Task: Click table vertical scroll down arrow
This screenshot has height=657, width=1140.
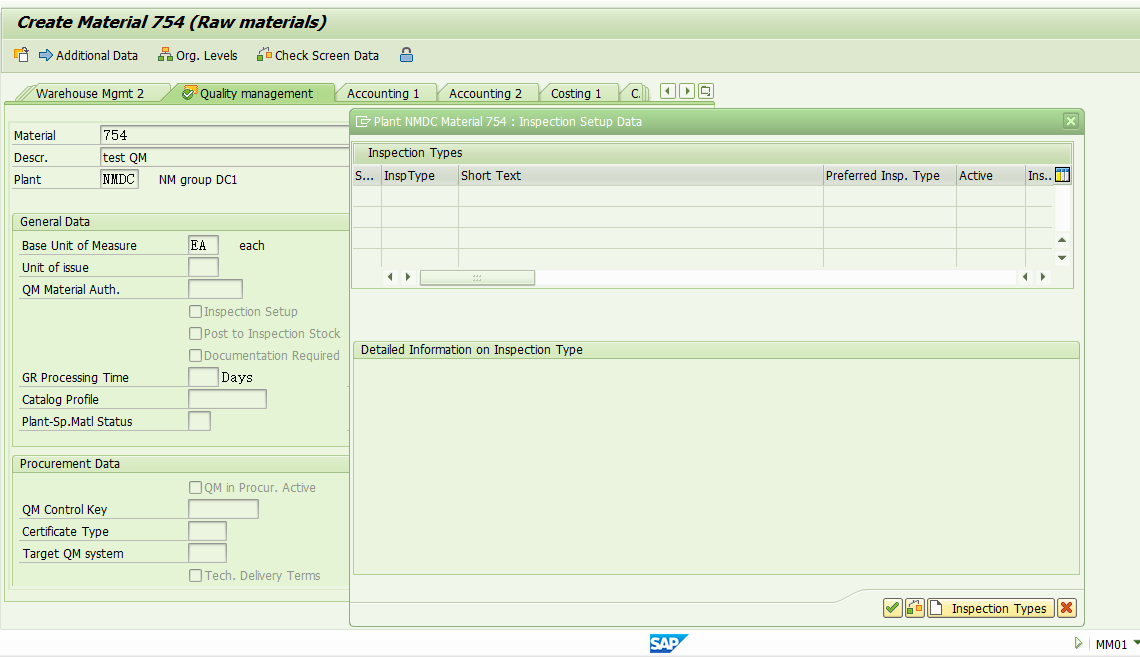Action: coord(1062,258)
